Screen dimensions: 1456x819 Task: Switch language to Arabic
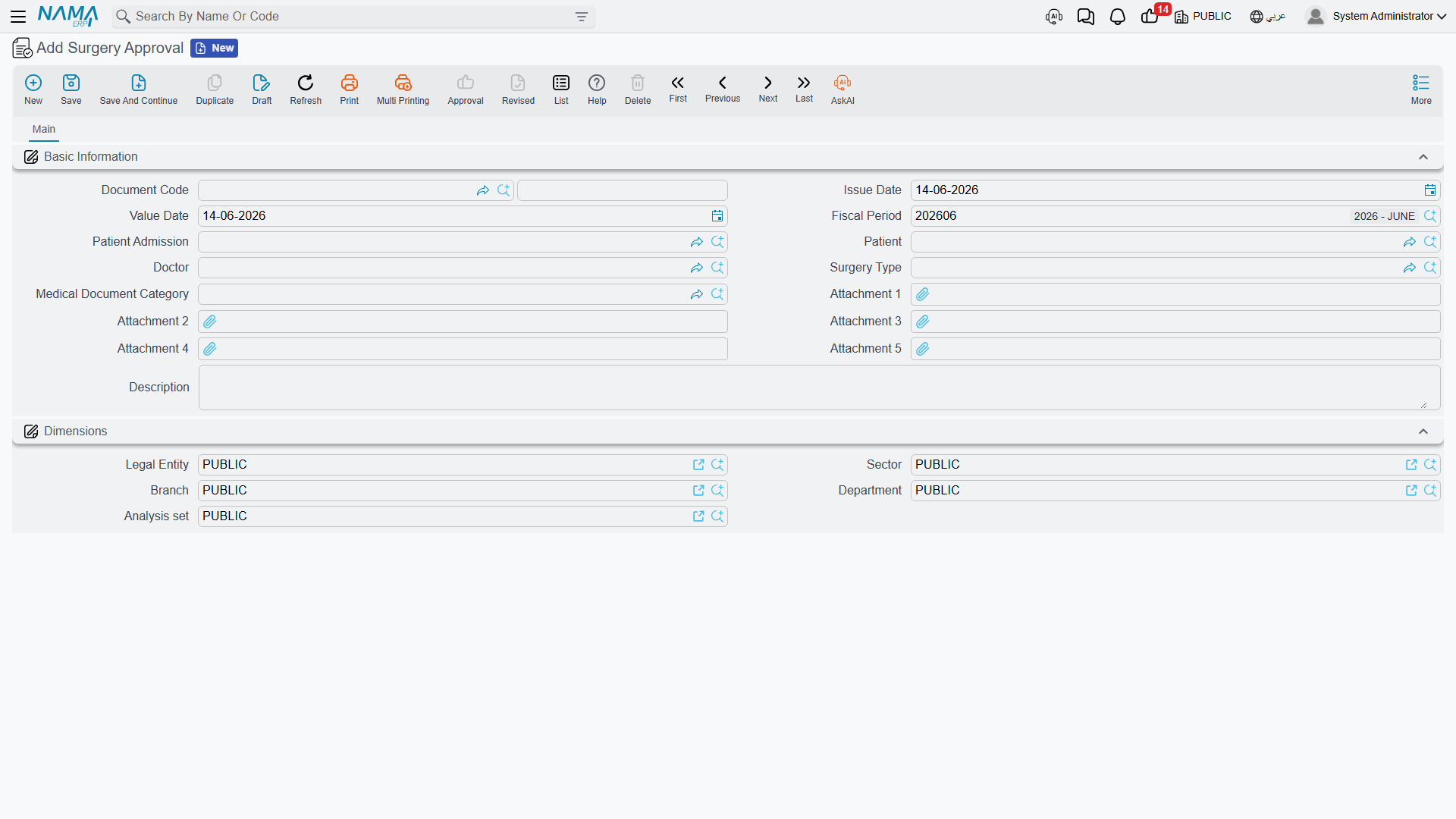click(1268, 17)
